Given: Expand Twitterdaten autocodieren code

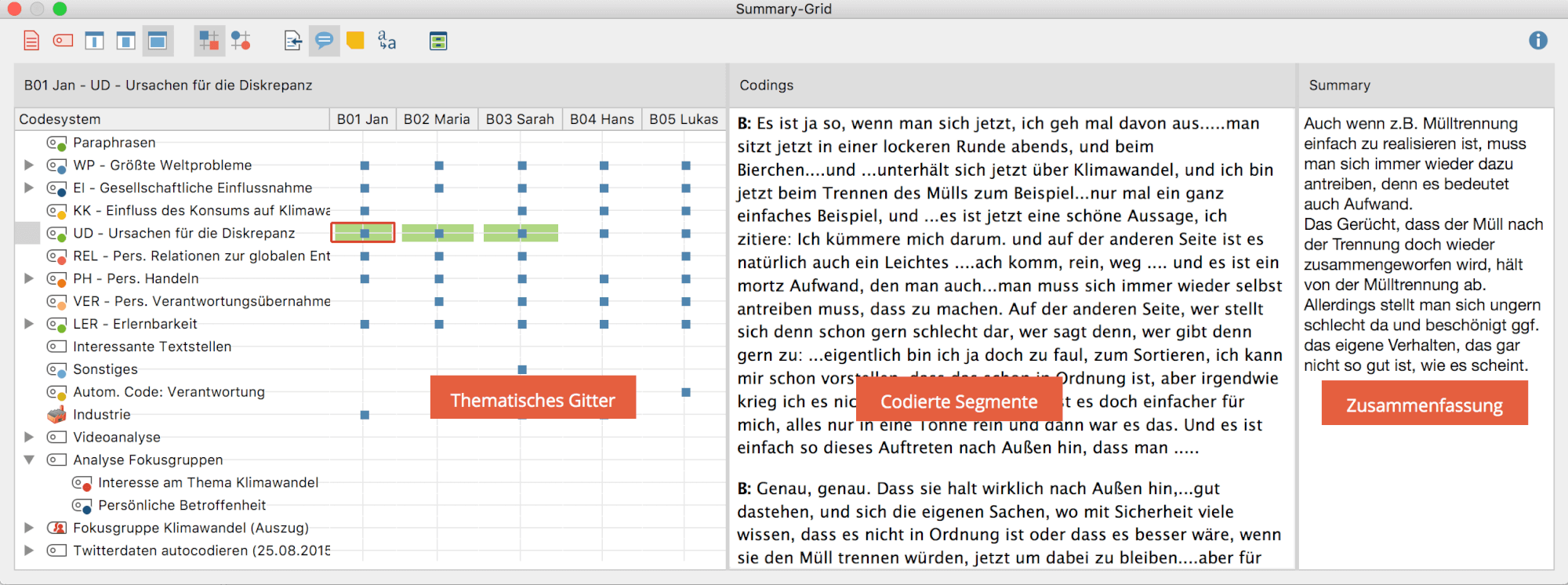Looking at the screenshot, I should (29, 550).
